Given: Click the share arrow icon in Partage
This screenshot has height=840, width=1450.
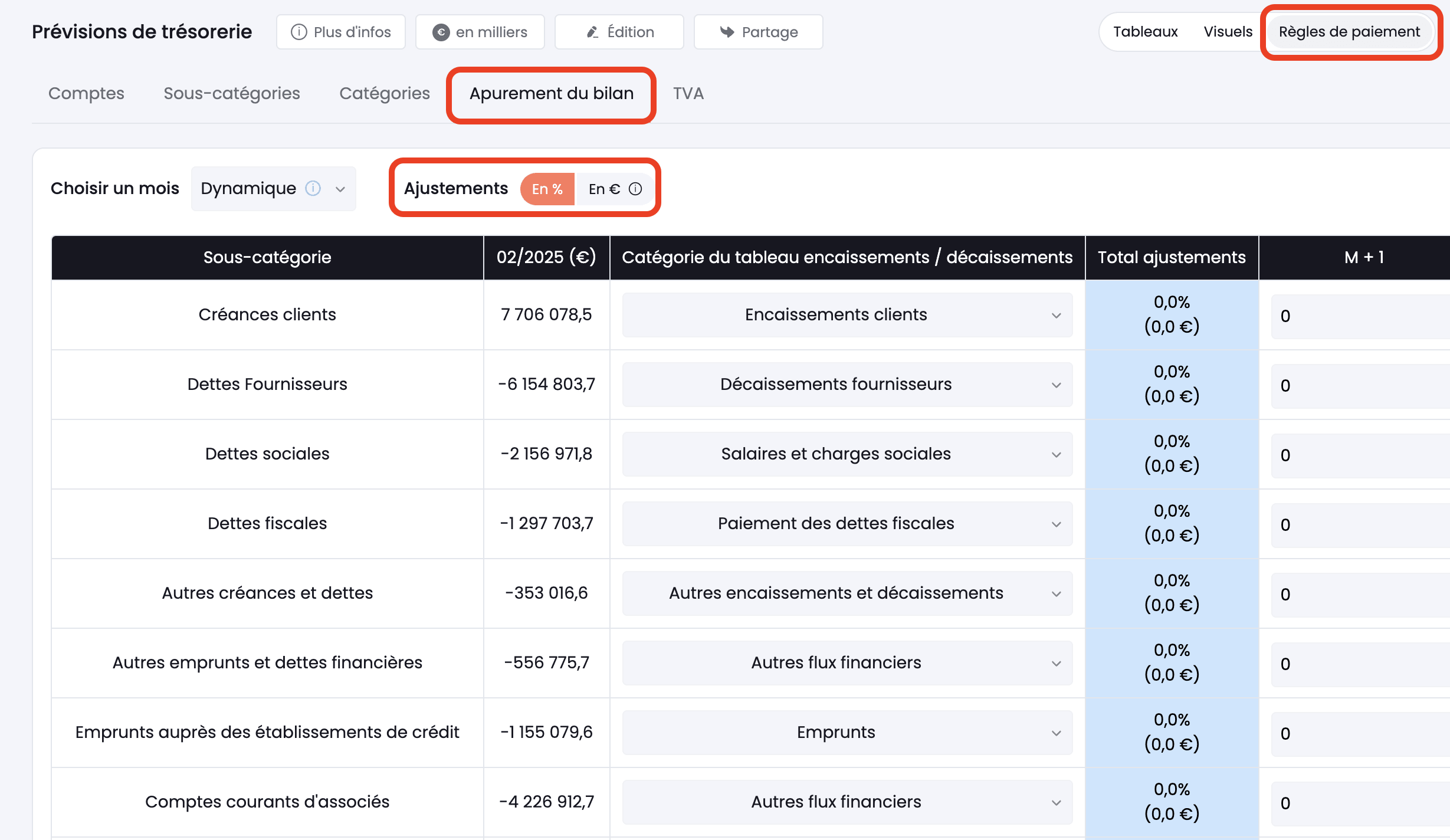Looking at the screenshot, I should pos(727,32).
